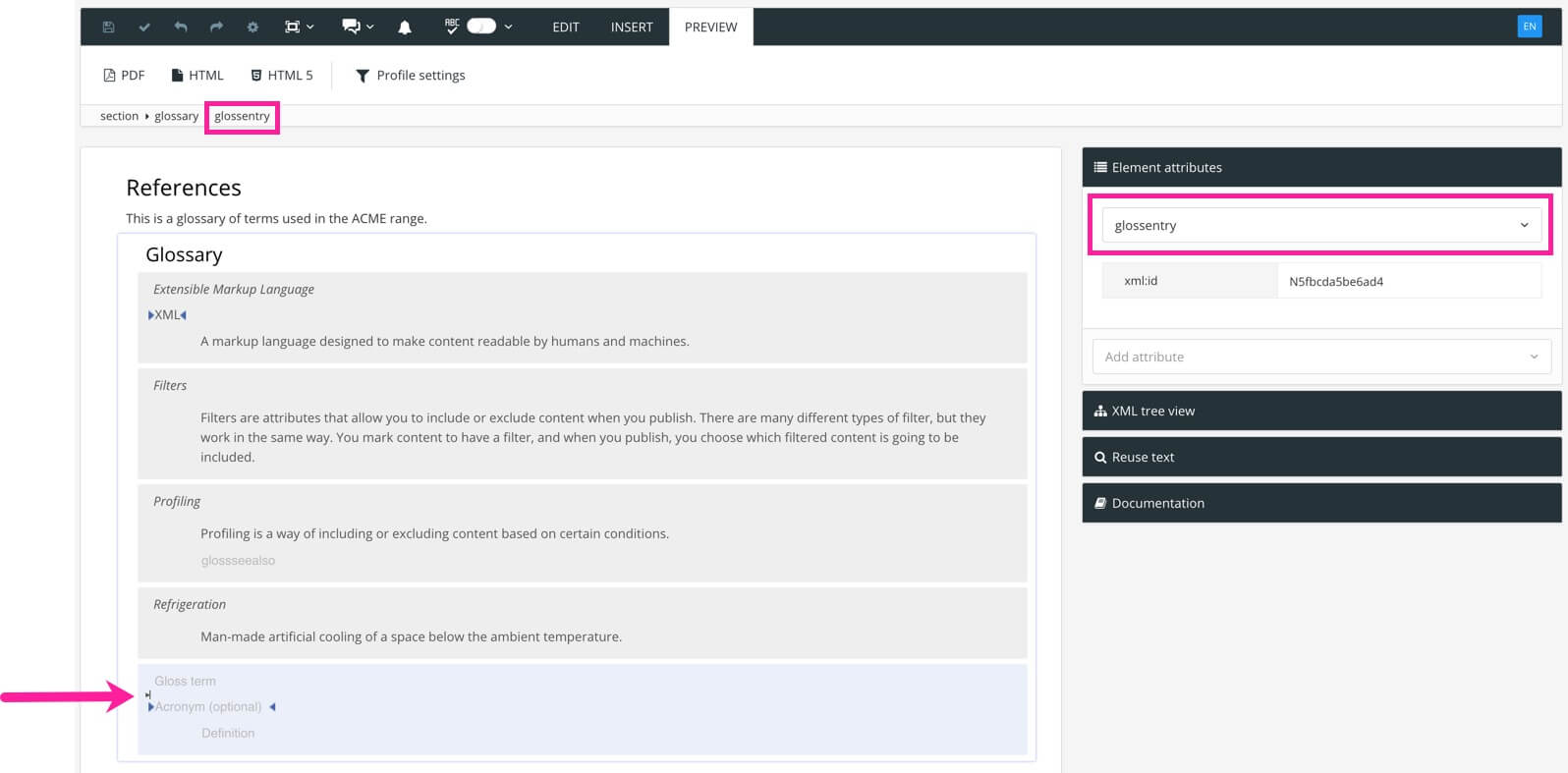1568x773 pixels.
Task: Switch to the EDIT tab
Action: click(x=565, y=27)
